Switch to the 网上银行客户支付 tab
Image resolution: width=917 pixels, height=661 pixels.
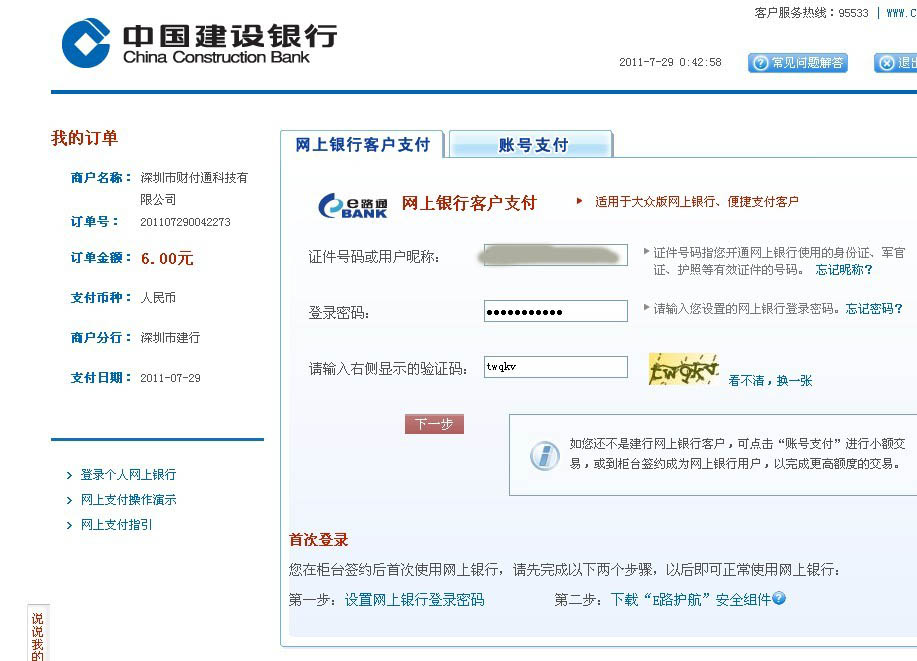[x=363, y=144]
